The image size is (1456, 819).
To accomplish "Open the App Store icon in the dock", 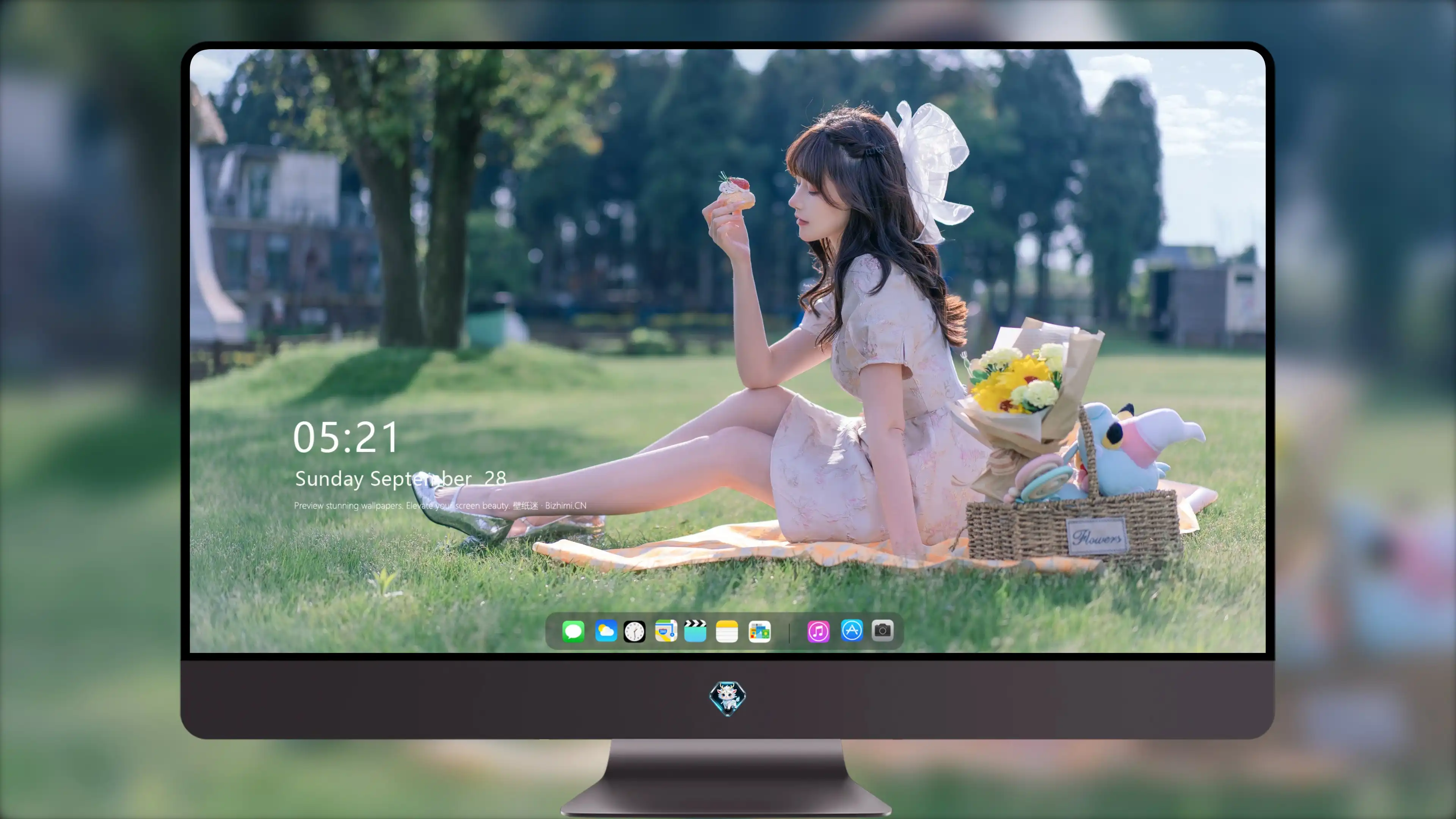I will [x=852, y=630].
